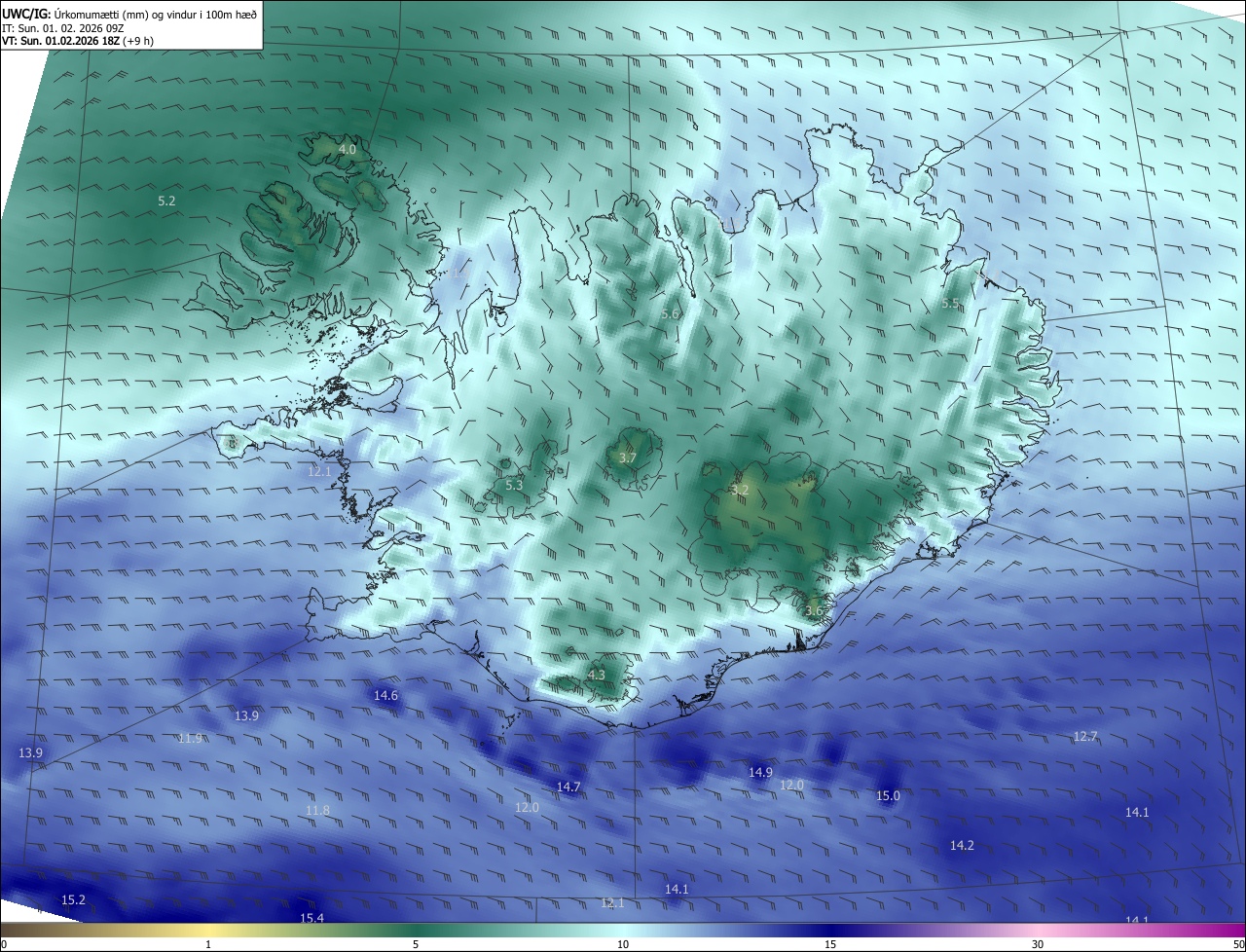Click the 5.2 value over the sea

click(x=166, y=201)
